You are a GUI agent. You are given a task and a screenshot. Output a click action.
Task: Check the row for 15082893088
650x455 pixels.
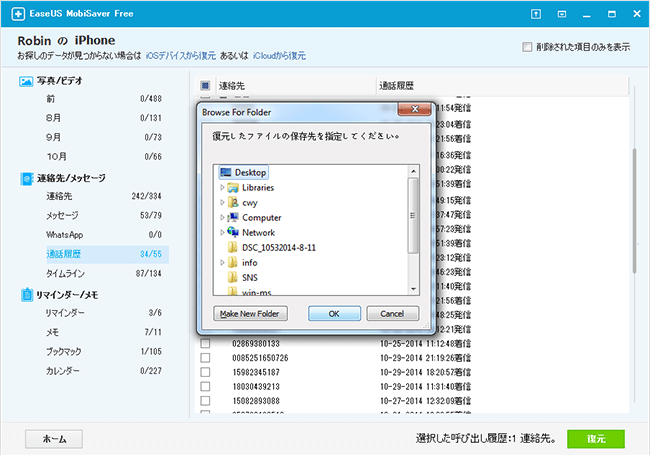click(205, 401)
